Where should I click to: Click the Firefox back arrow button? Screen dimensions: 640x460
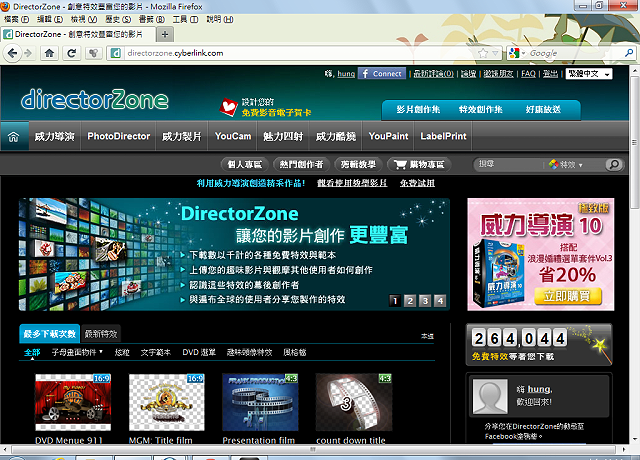pyautogui.click(x=13, y=53)
